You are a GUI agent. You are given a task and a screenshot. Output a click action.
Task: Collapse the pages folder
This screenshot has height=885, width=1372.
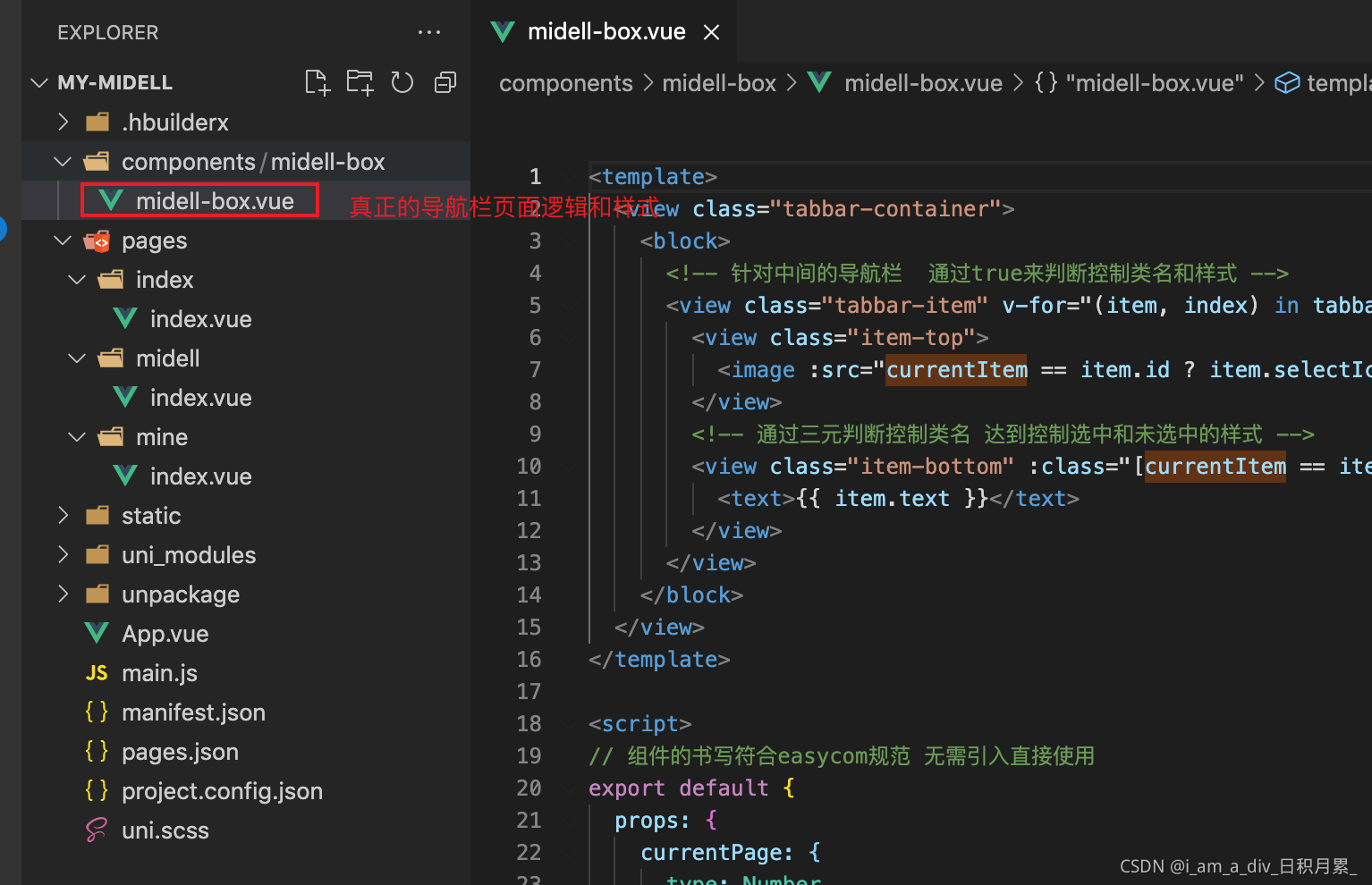[x=63, y=240]
